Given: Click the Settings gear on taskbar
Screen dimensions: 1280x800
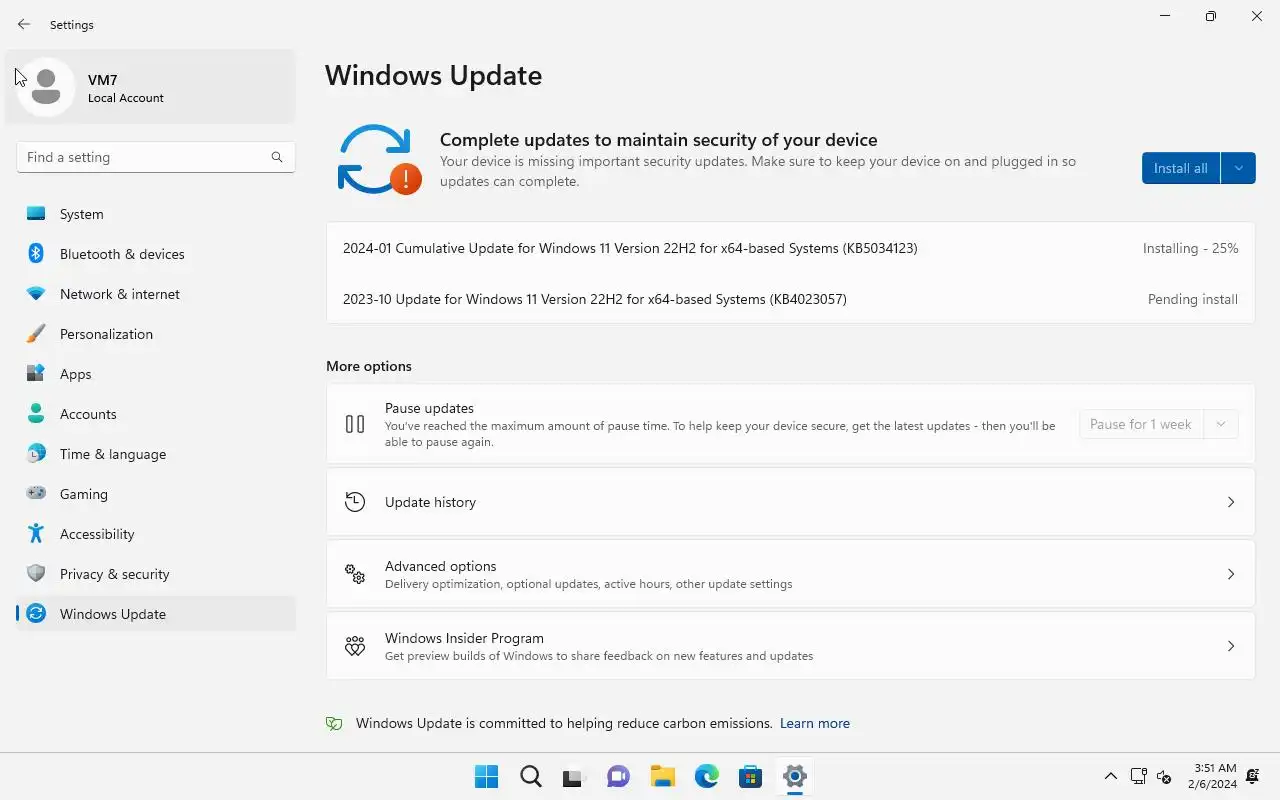Looking at the screenshot, I should pos(795,776).
